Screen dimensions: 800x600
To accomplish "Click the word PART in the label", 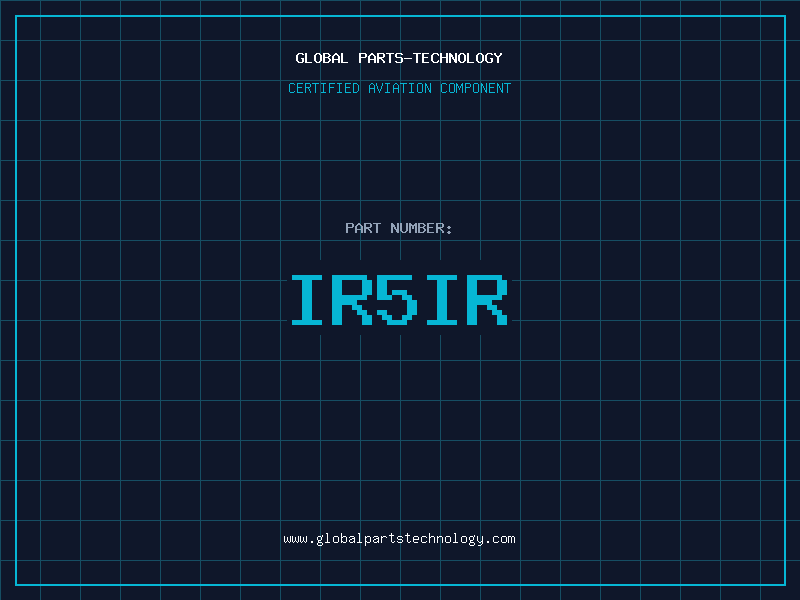I will 363,228.
